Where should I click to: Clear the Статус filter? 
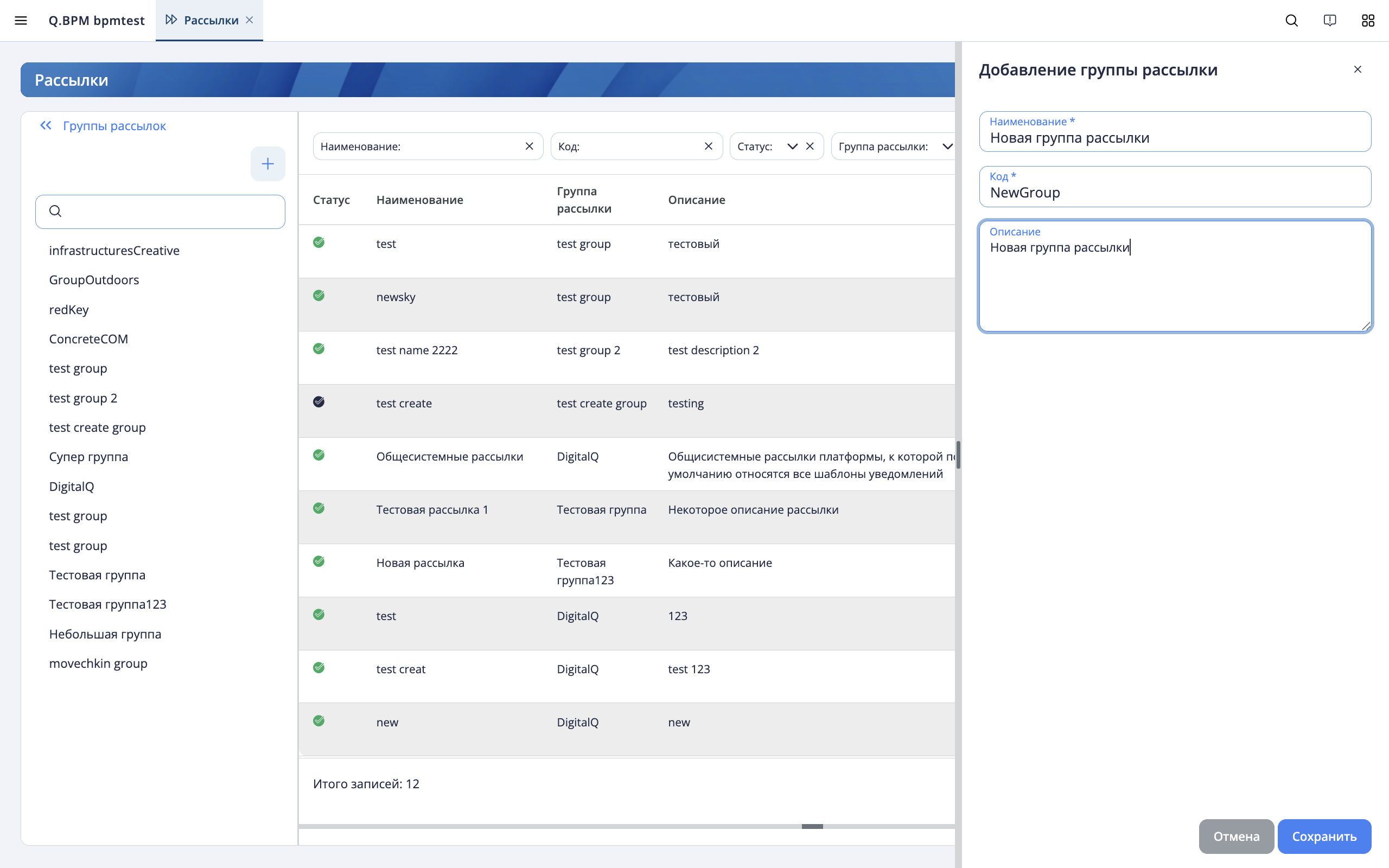pyautogui.click(x=810, y=146)
